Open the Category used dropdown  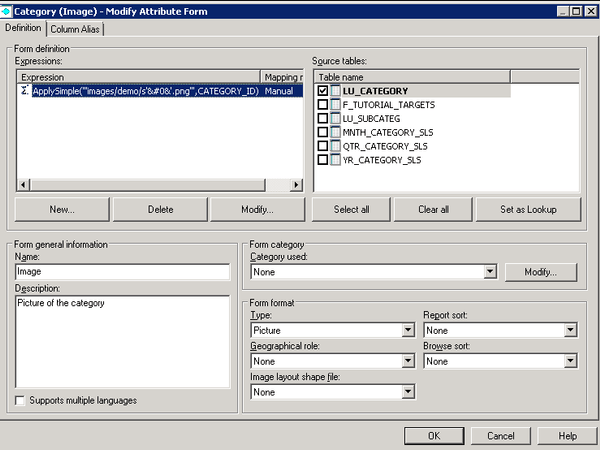click(490, 272)
